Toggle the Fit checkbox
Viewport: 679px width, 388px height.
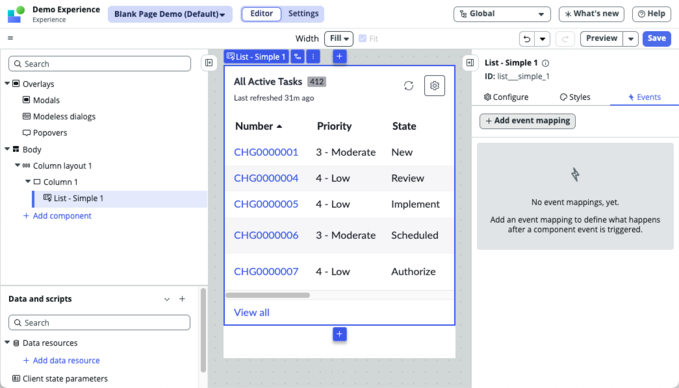coord(363,39)
